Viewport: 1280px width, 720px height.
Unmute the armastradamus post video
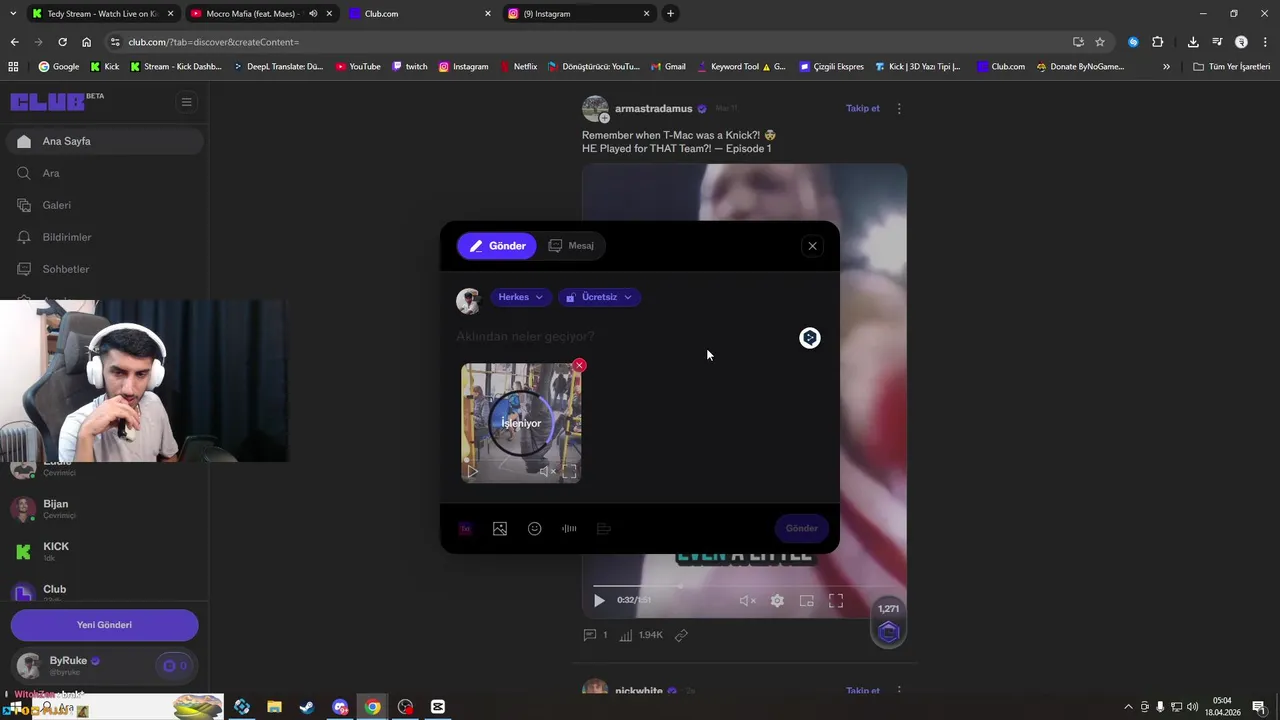click(747, 601)
